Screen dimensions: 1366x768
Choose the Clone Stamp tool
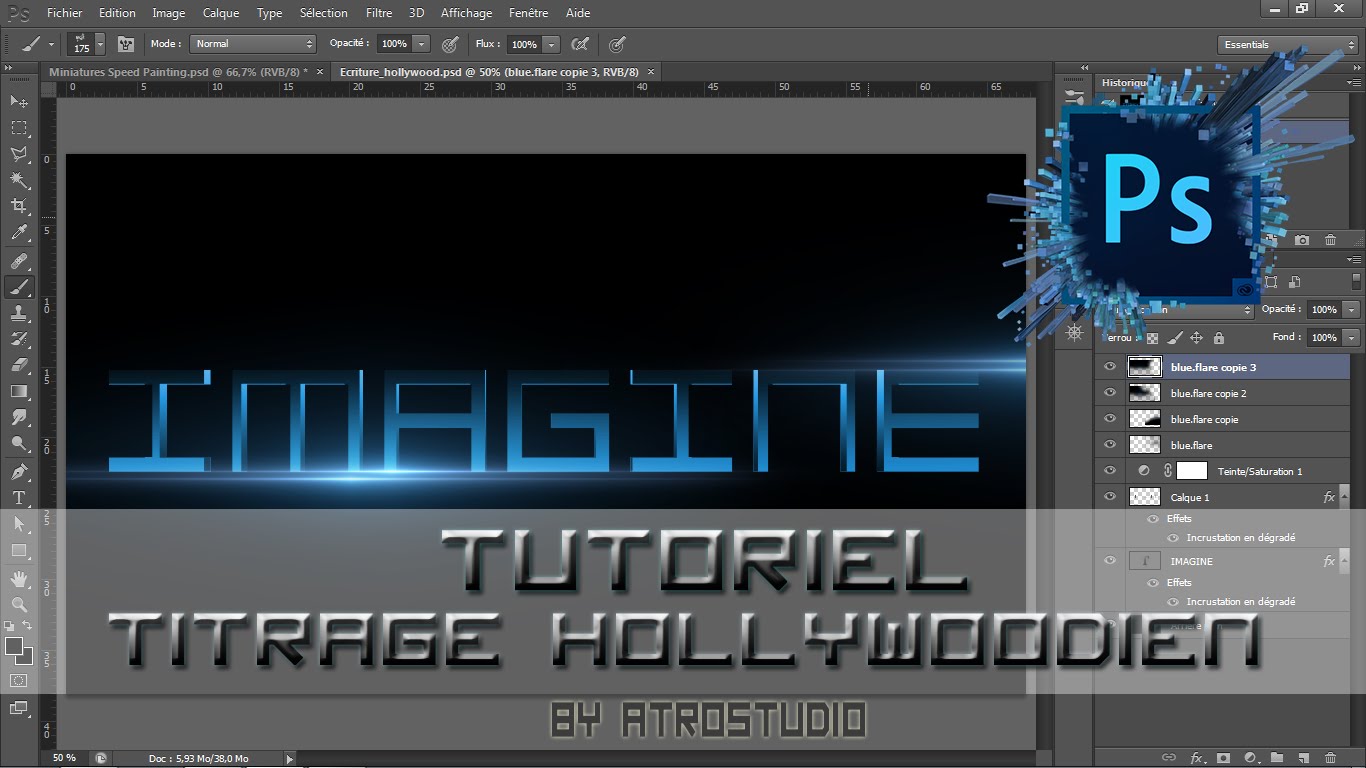(19, 313)
